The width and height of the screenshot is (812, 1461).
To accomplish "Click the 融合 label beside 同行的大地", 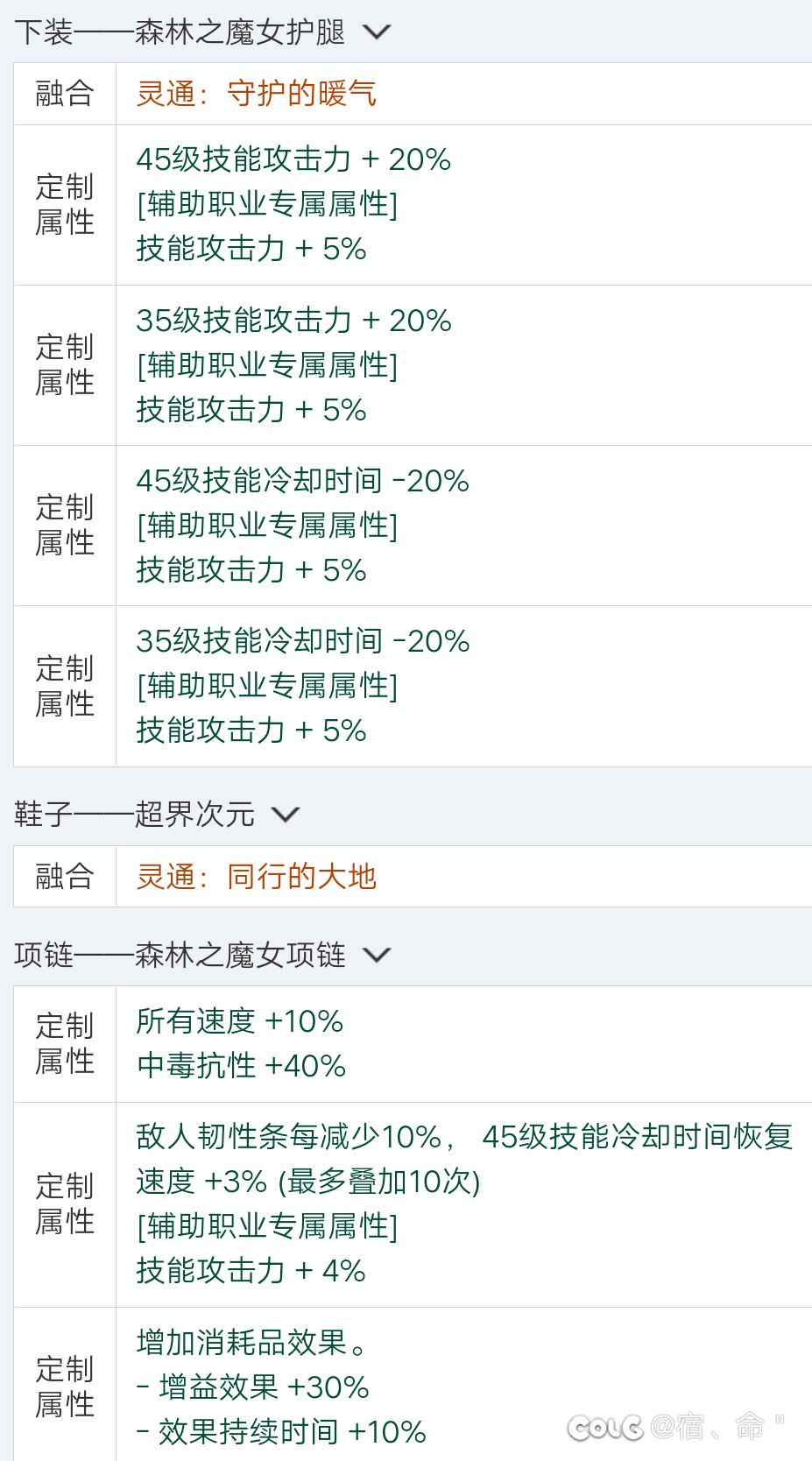I will click(x=65, y=876).
